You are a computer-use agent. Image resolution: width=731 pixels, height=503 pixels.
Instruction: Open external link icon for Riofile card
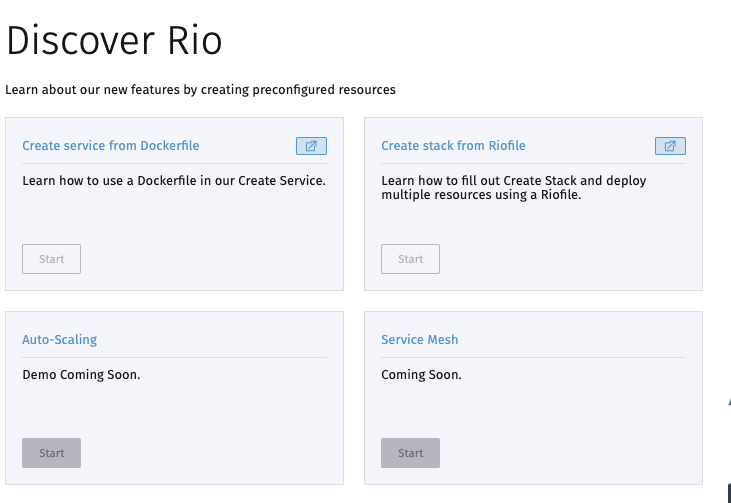point(670,146)
